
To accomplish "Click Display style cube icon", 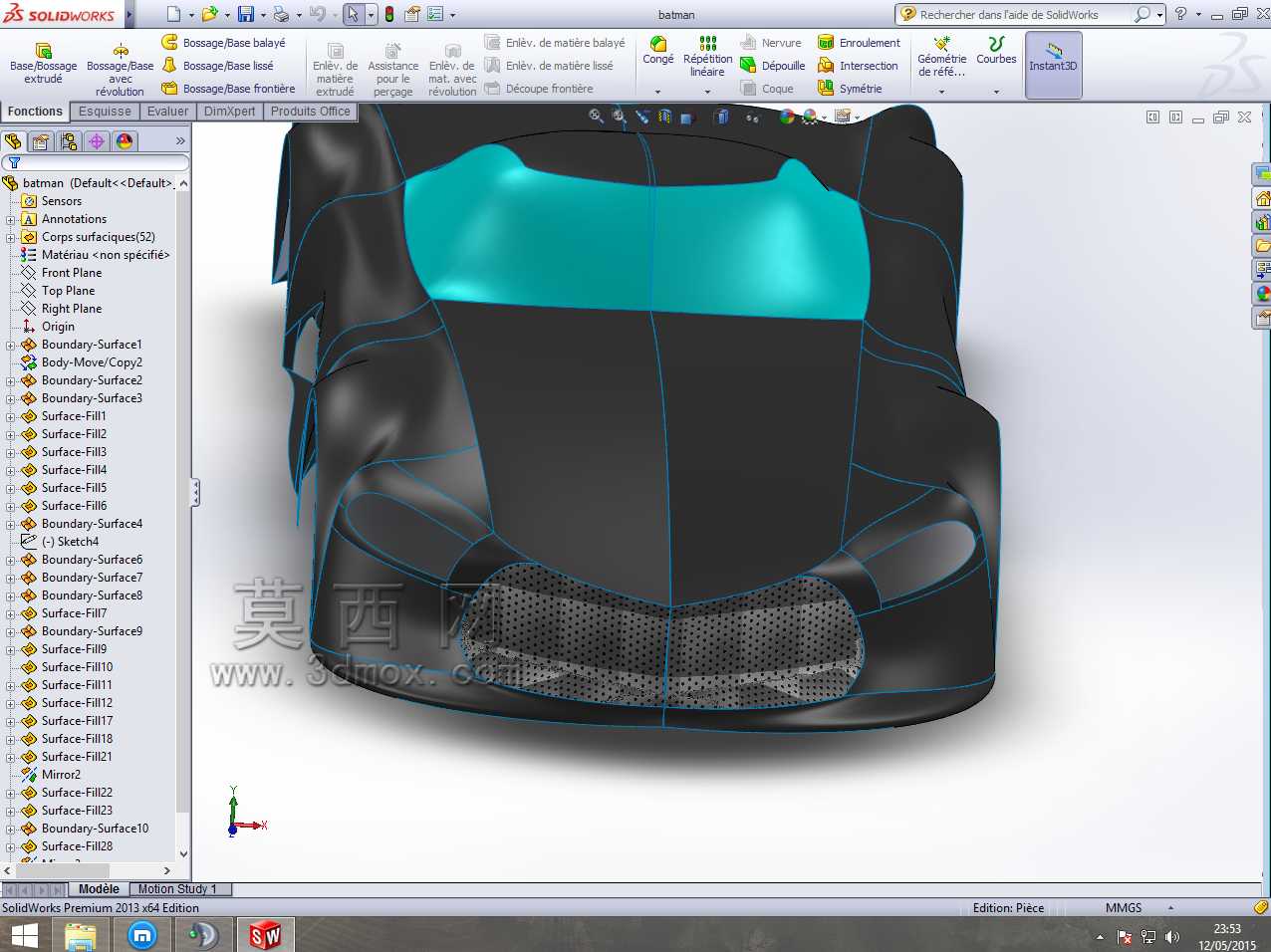I will point(722,117).
